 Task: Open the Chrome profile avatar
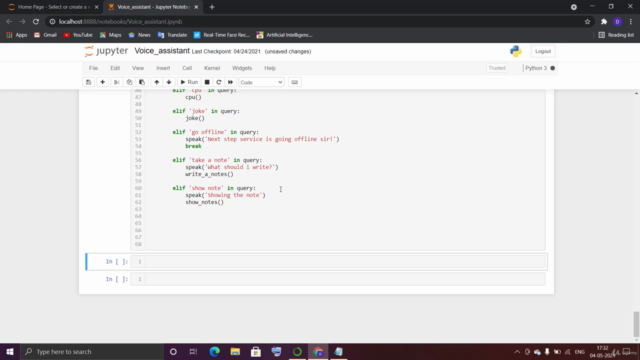(618, 22)
